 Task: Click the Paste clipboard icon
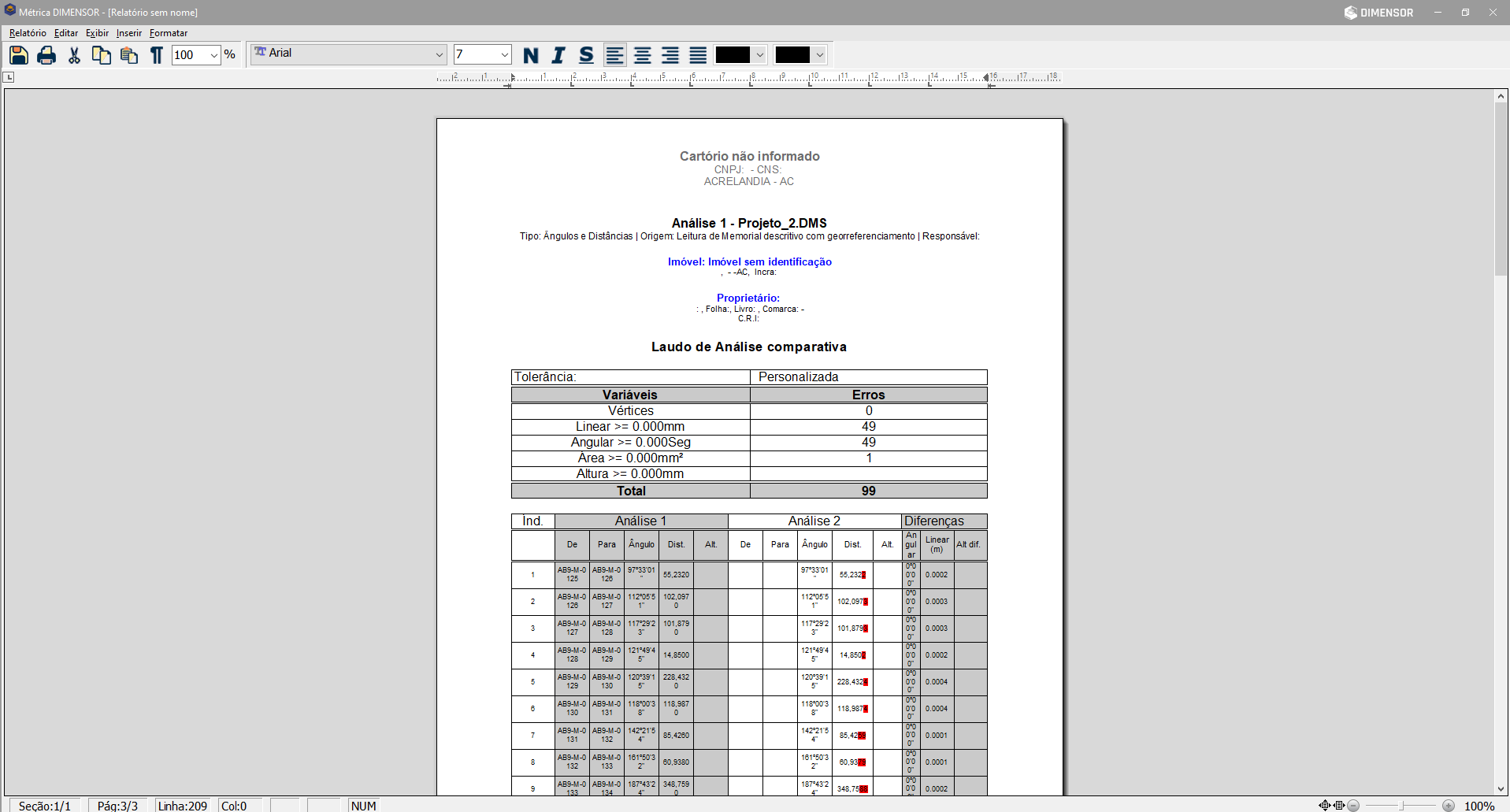tap(129, 55)
